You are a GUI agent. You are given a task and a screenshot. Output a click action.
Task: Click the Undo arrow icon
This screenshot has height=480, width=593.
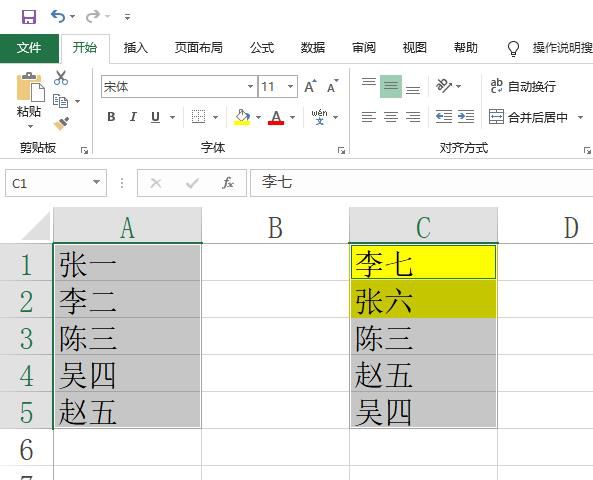pyautogui.click(x=58, y=16)
